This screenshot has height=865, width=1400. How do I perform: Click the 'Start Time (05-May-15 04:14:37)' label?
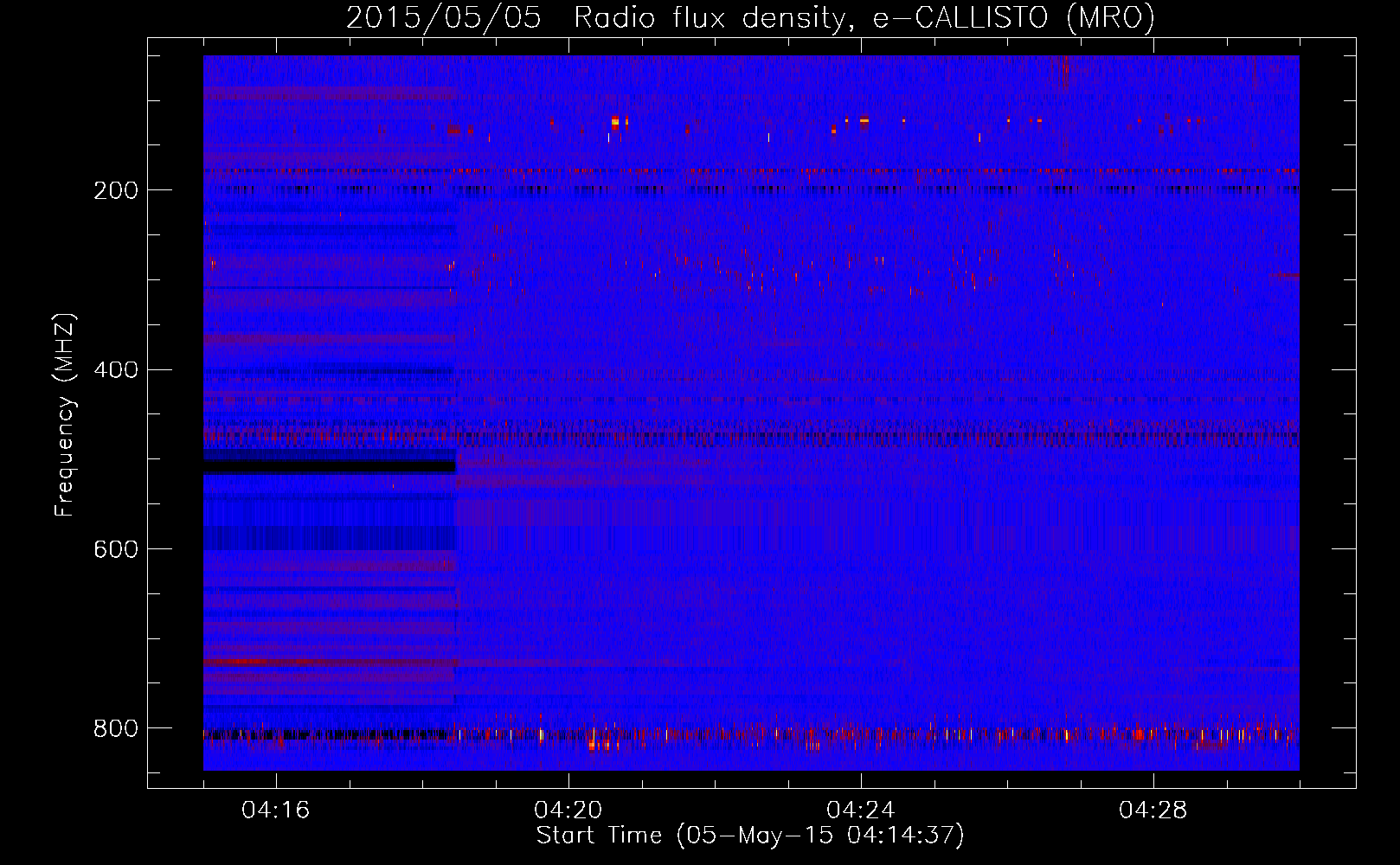[x=750, y=836]
